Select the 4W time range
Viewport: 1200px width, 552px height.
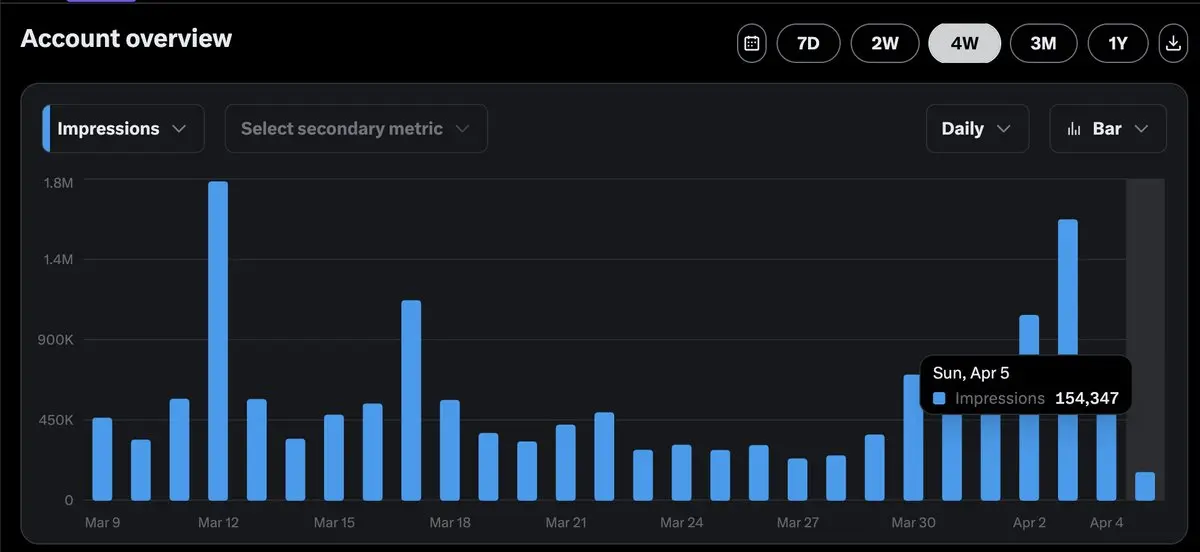964,44
